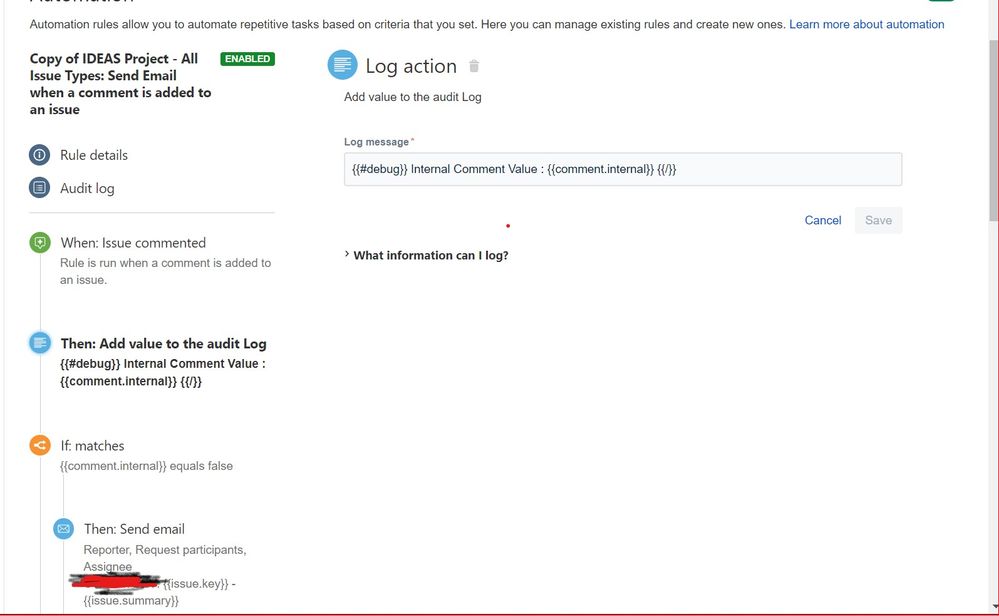Delete the Log action via trash icon
Image resolution: width=999 pixels, height=616 pixels.
point(474,66)
